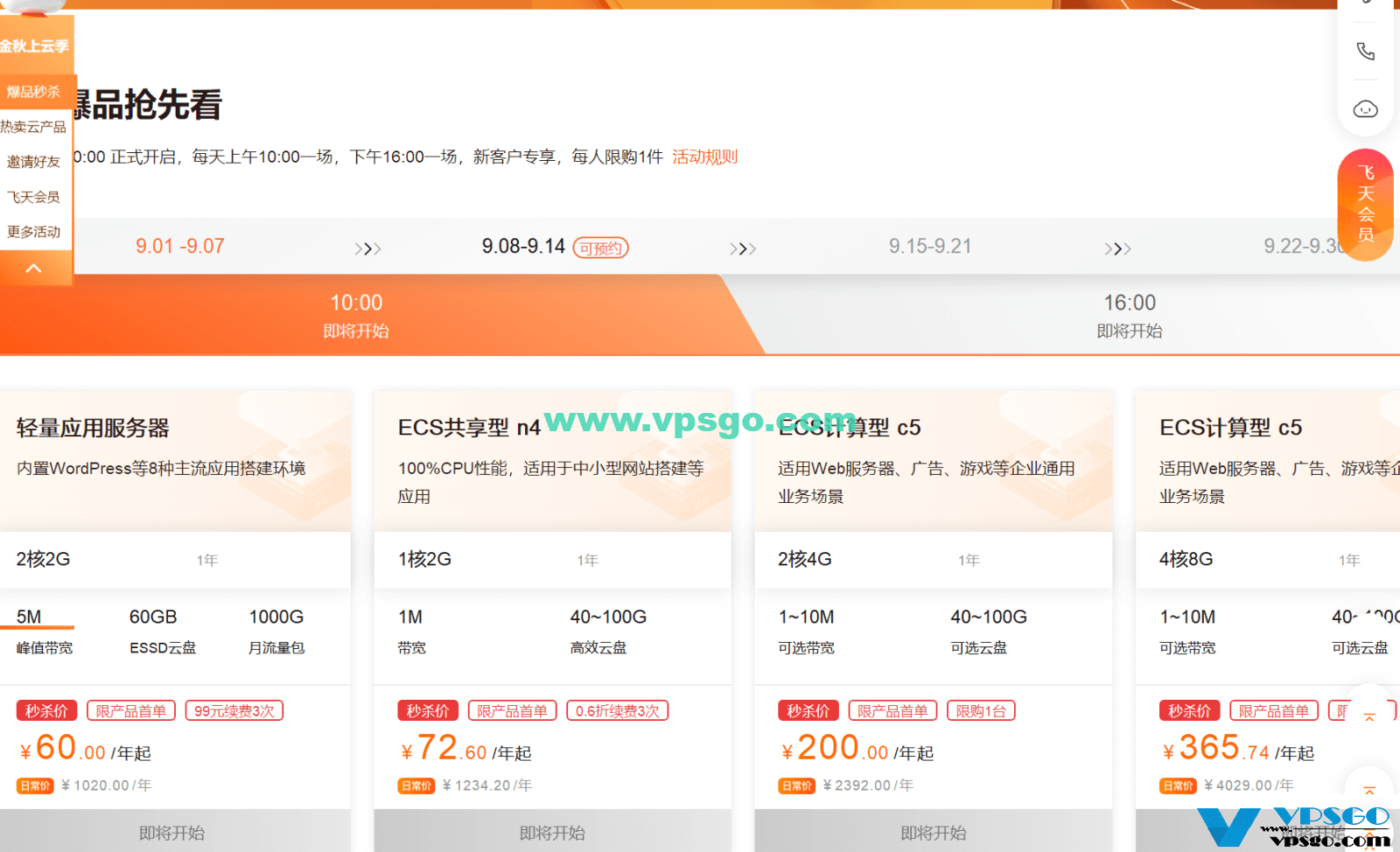Screen dimensions: 1400x852
Task: Click 日常价 badge next to ¥4029.00
Action: (1178, 786)
